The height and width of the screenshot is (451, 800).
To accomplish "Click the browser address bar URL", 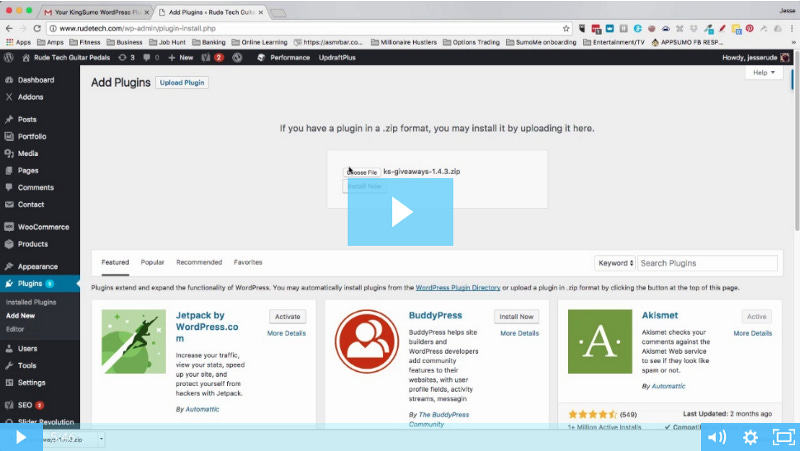I will pyautogui.click(x=137, y=29).
